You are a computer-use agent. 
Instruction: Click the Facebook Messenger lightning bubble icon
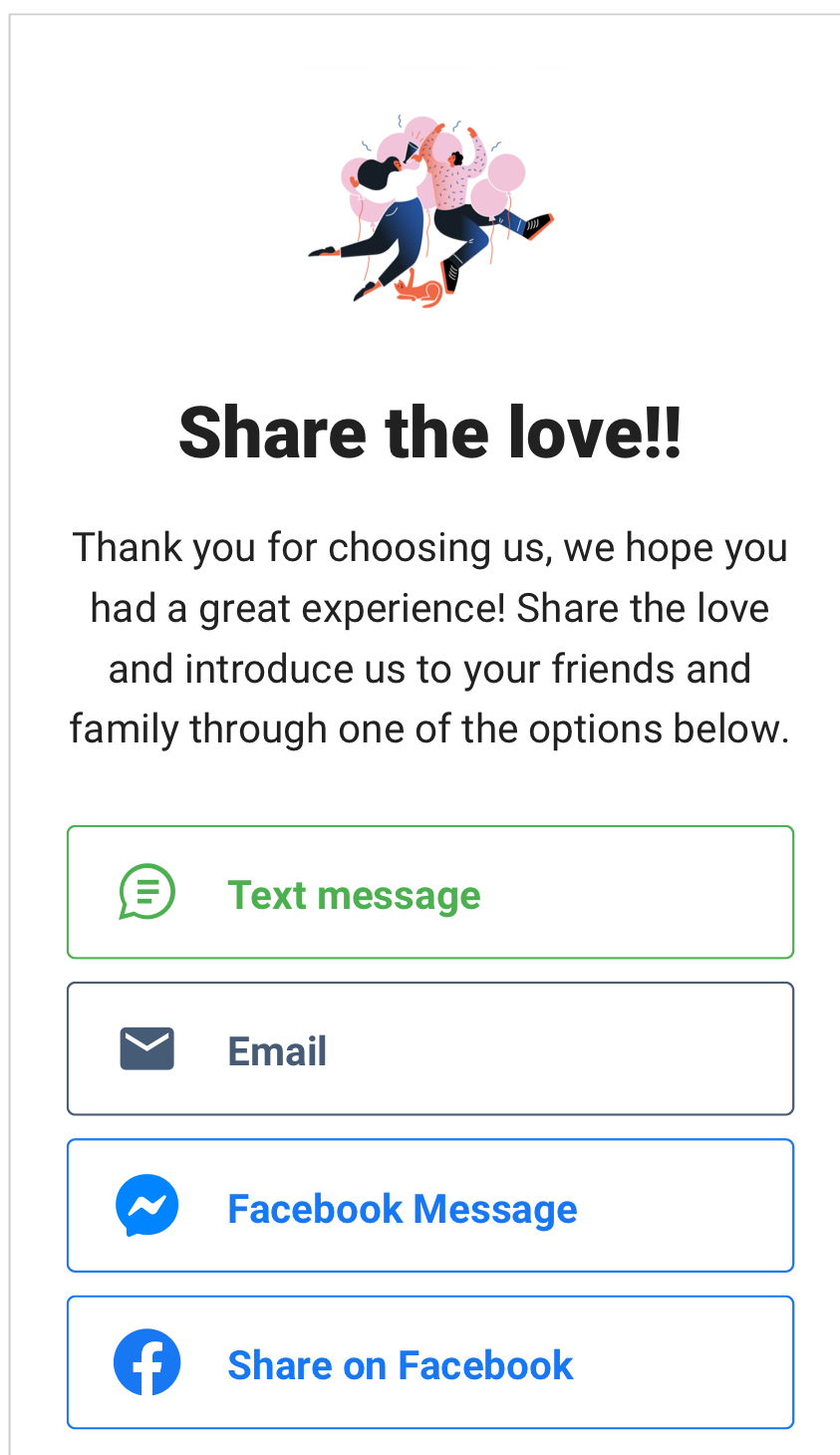(146, 1206)
